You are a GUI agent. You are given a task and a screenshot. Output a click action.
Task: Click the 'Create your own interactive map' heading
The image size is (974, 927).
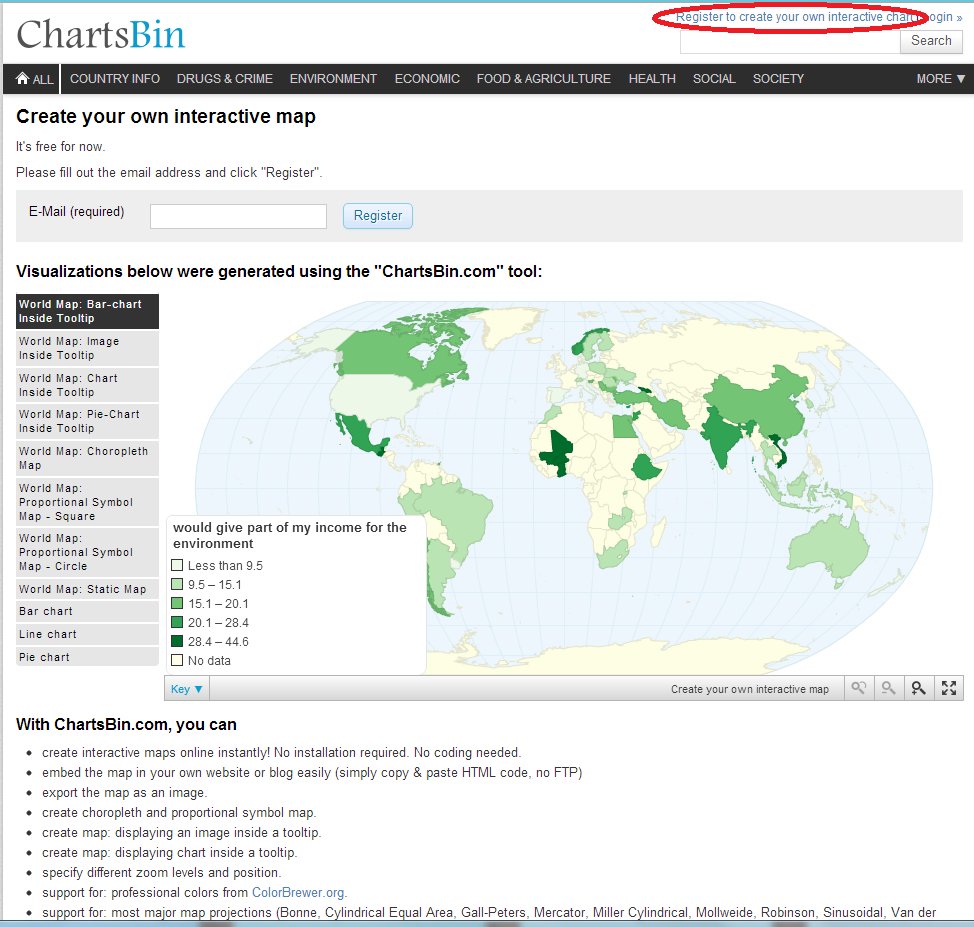[x=166, y=116]
